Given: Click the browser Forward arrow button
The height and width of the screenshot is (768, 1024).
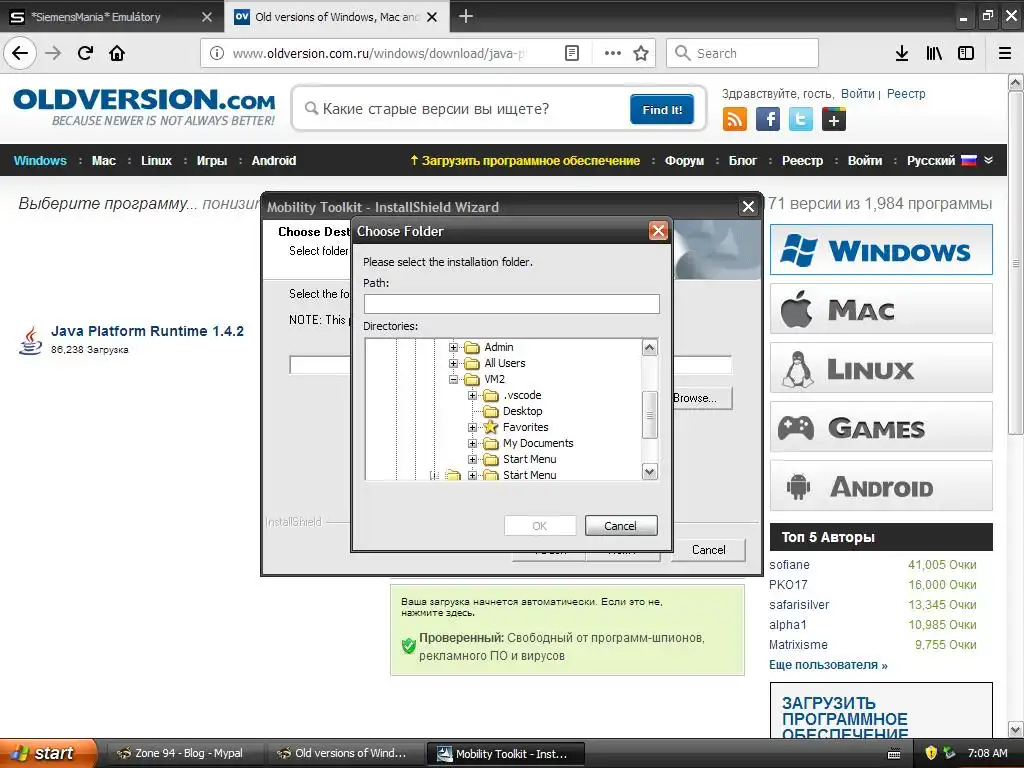Looking at the screenshot, I should pos(54,53).
